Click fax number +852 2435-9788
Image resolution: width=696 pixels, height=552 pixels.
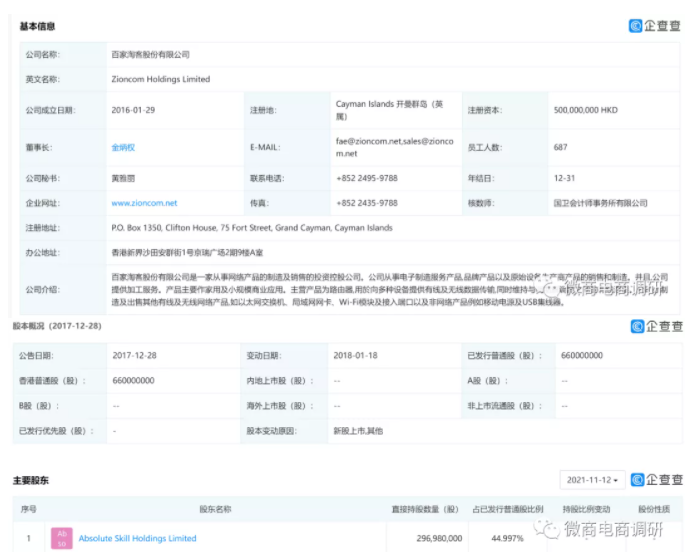click(367, 203)
